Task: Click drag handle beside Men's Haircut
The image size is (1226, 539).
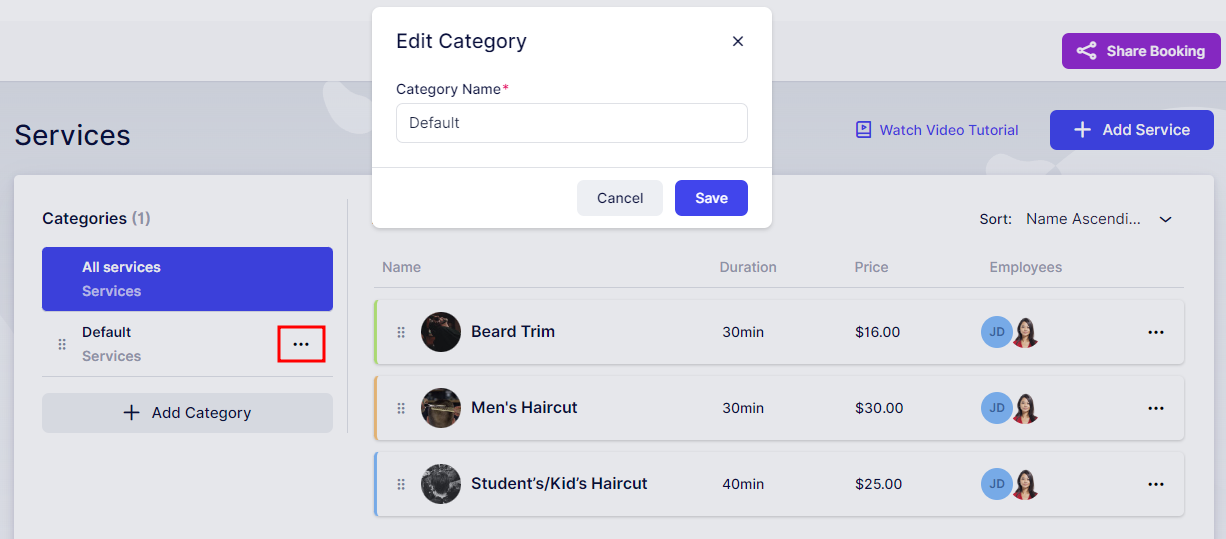Action: point(401,408)
